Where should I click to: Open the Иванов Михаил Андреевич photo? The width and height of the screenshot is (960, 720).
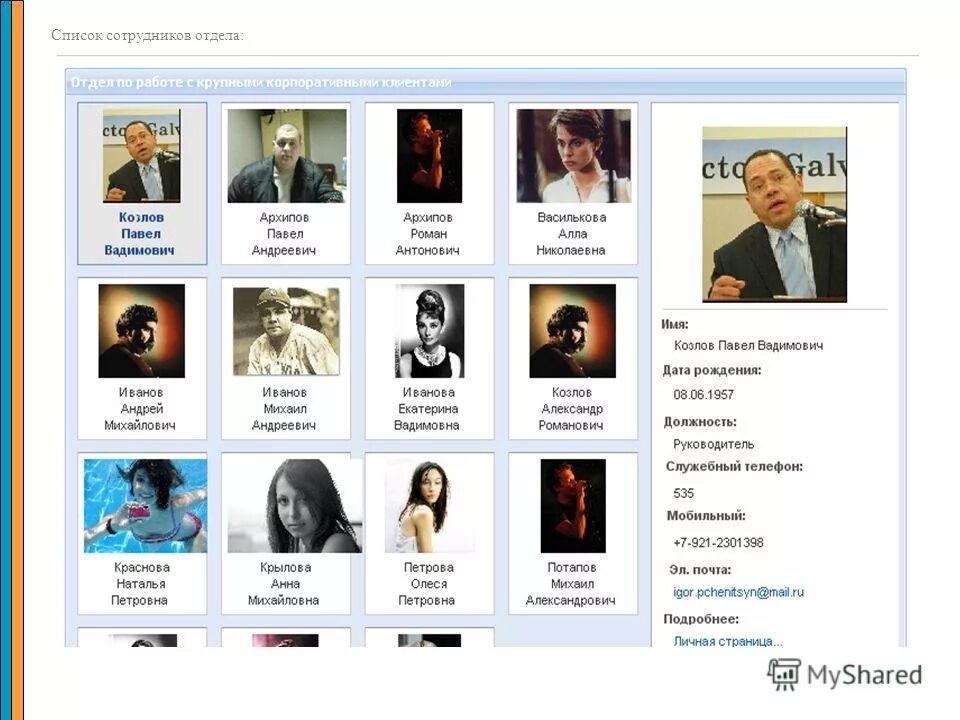point(286,331)
